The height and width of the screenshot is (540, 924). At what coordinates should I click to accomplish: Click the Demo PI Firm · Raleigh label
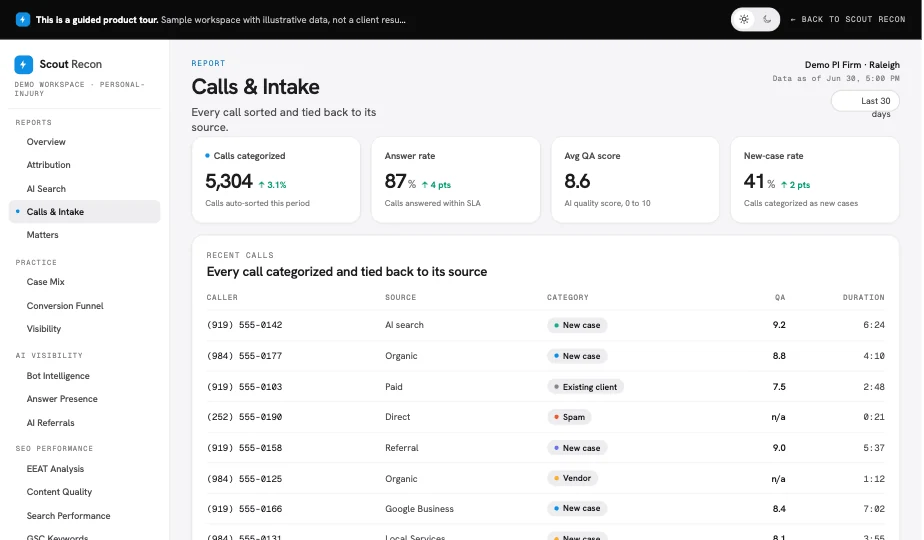point(852,65)
